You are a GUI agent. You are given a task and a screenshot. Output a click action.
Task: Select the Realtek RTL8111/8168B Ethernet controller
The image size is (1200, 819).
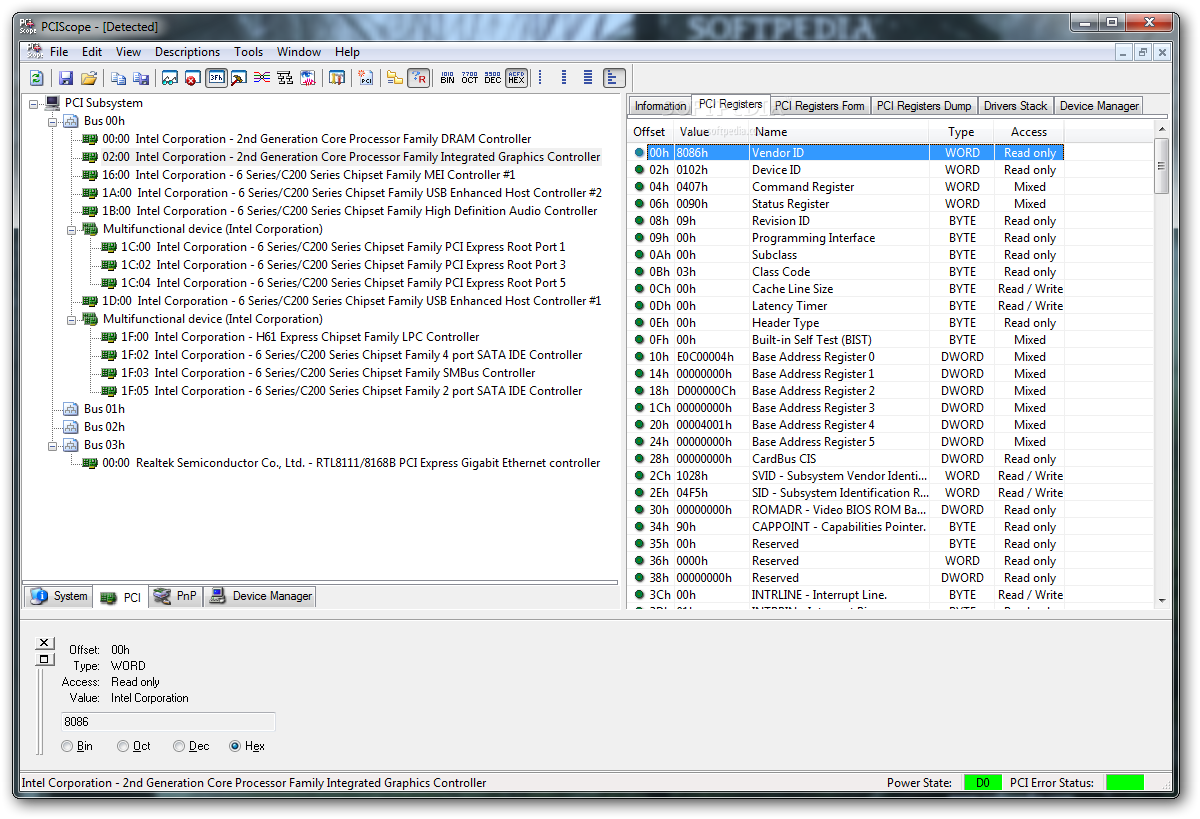tap(351, 463)
